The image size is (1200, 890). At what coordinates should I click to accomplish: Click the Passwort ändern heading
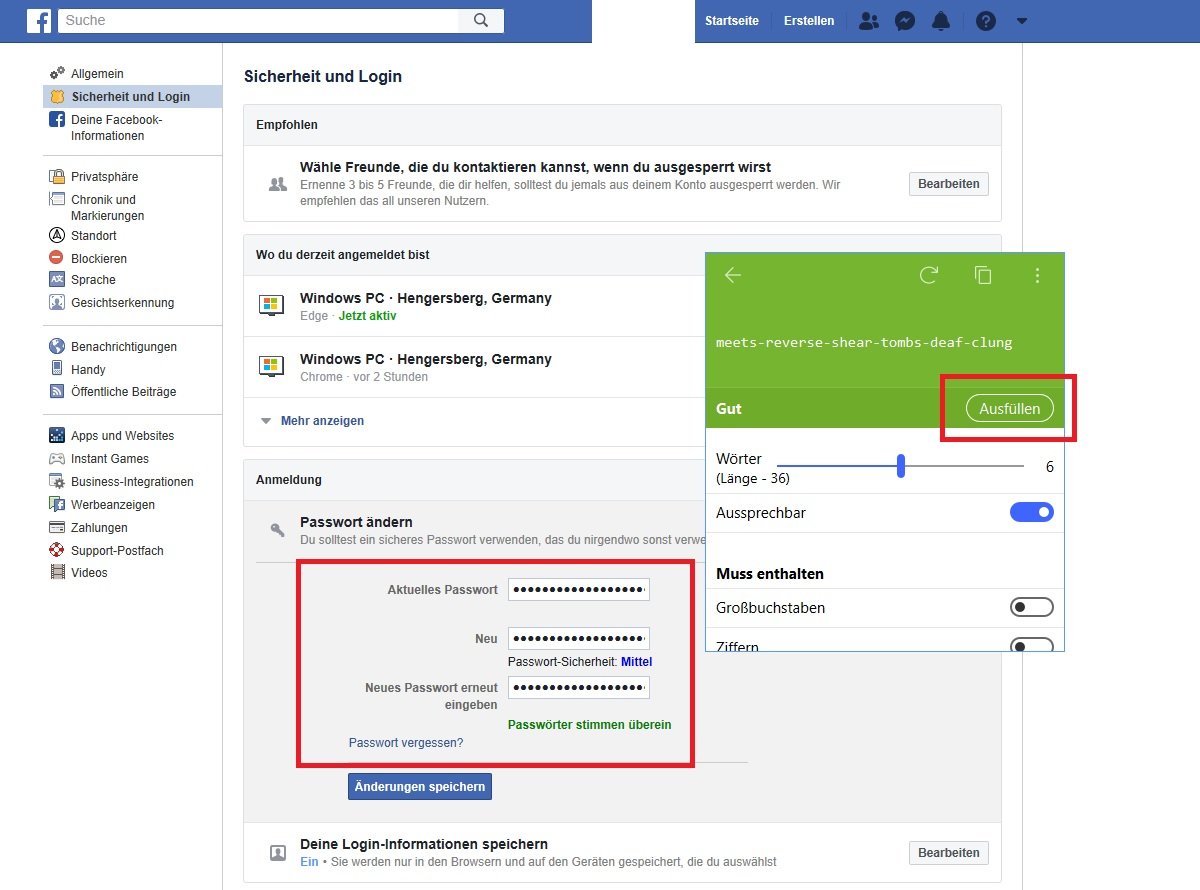(x=356, y=522)
